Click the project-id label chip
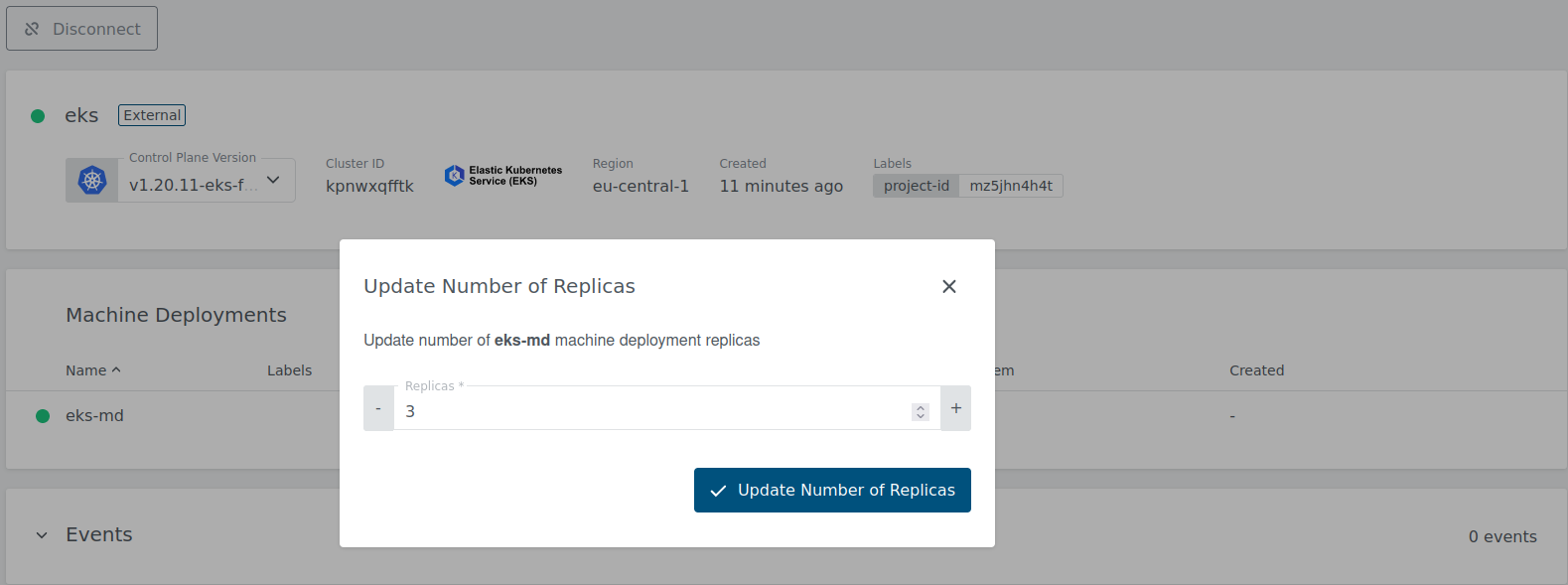The height and width of the screenshot is (585, 1568). pyautogui.click(x=916, y=186)
